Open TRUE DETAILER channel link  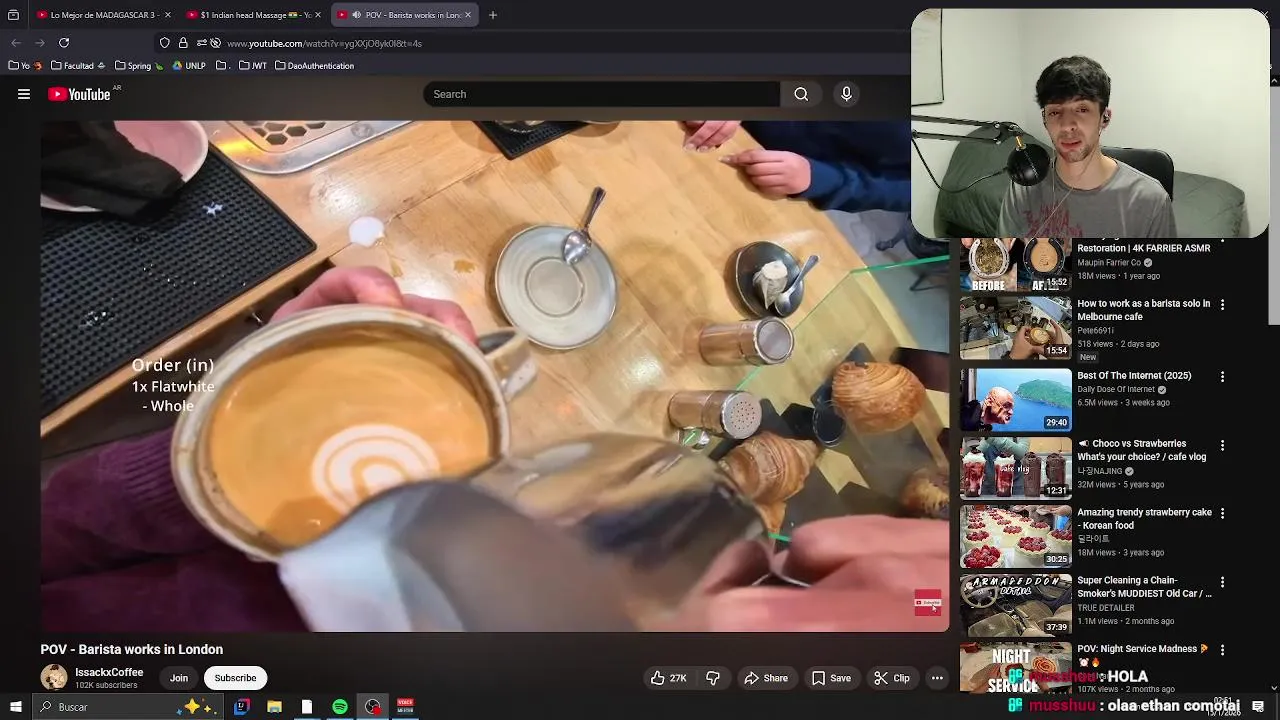1106,608
